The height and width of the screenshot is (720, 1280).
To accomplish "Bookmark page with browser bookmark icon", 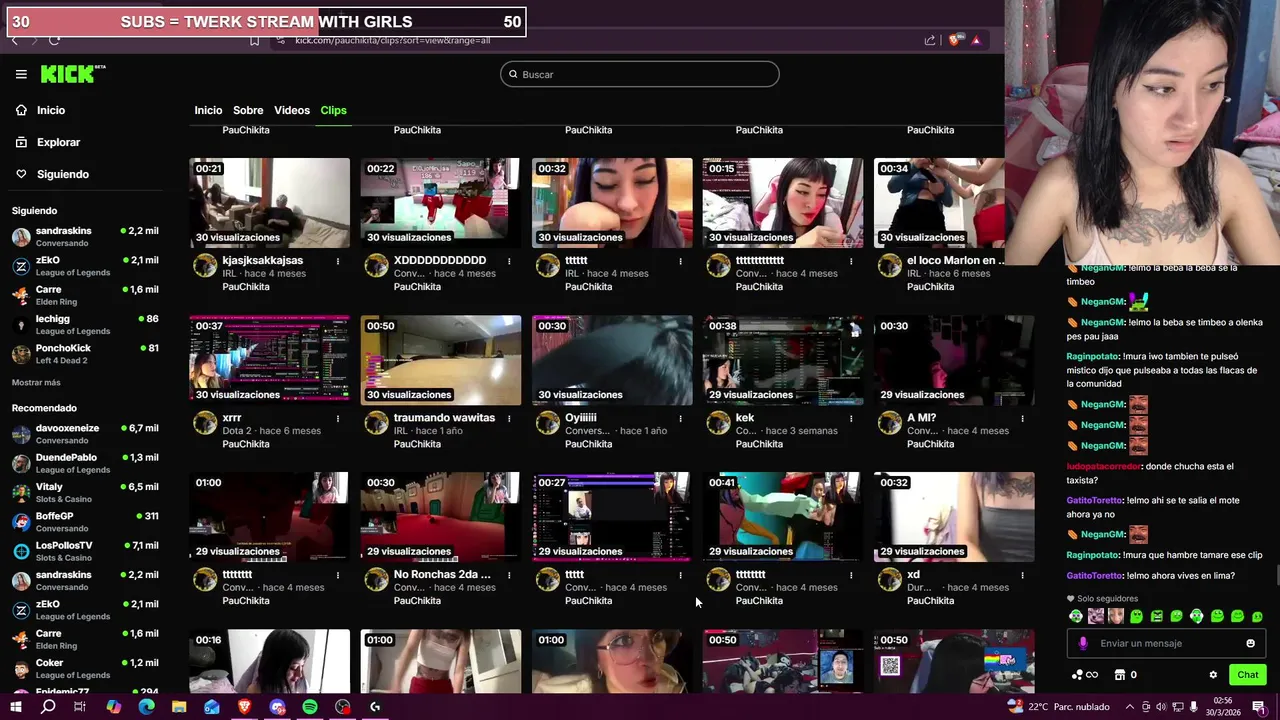I will coord(254,40).
